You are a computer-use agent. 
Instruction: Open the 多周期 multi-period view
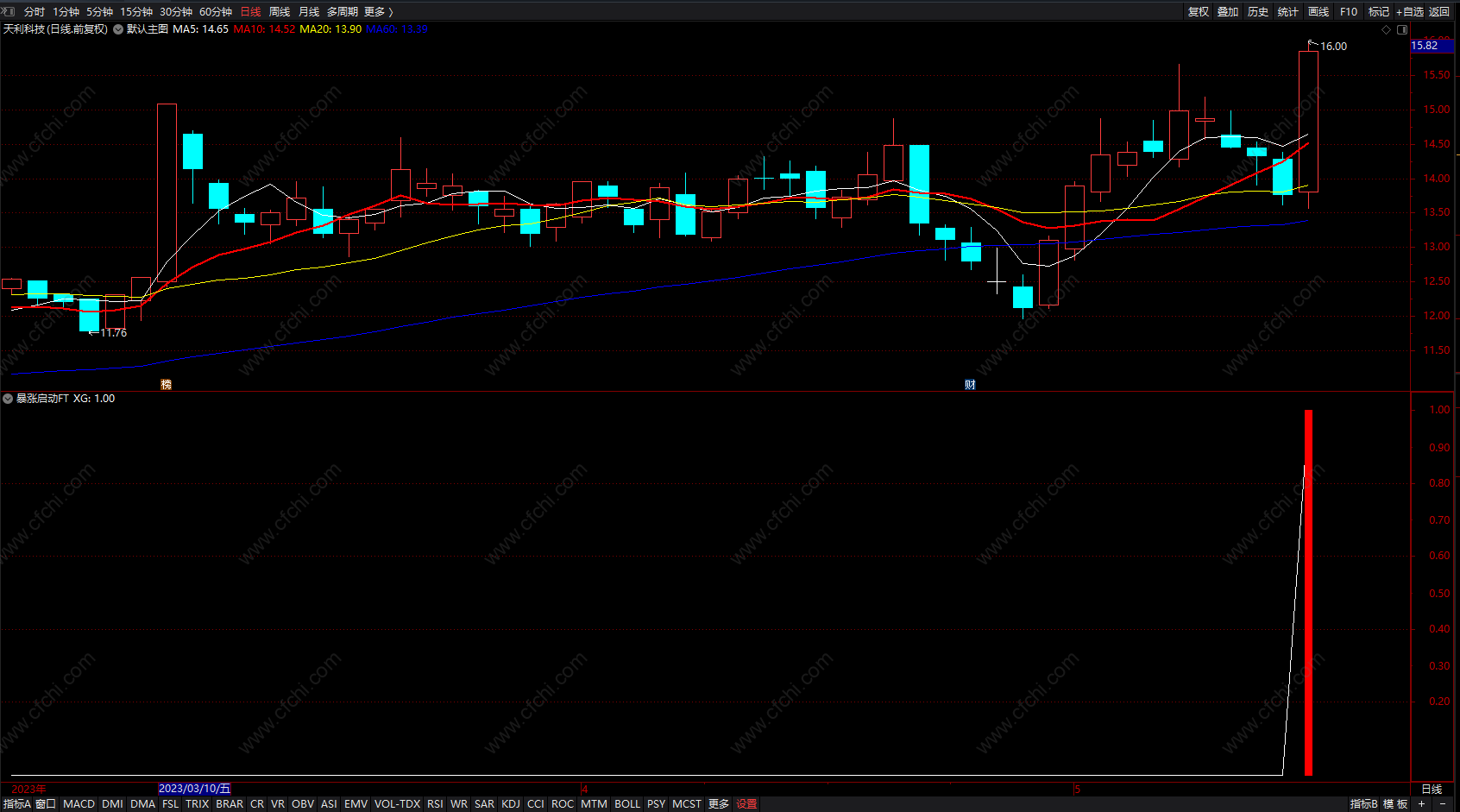[342, 12]
